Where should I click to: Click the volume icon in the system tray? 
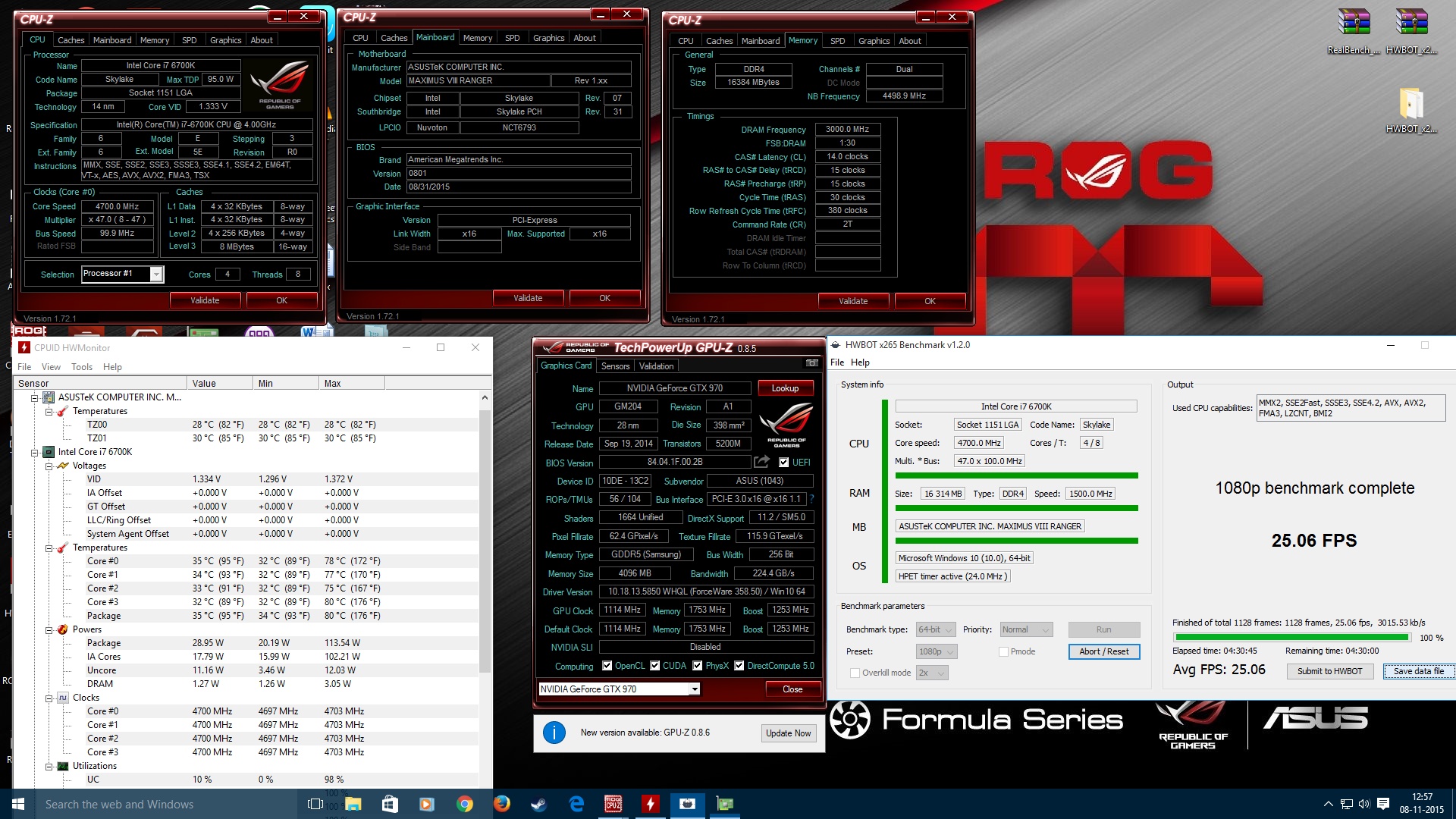tap(1364, 804)
